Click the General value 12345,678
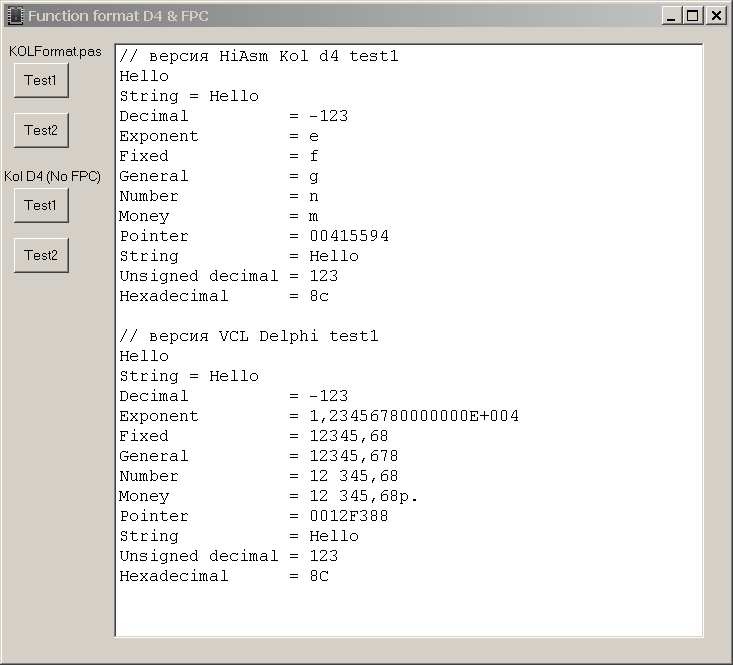 (354, 456)
